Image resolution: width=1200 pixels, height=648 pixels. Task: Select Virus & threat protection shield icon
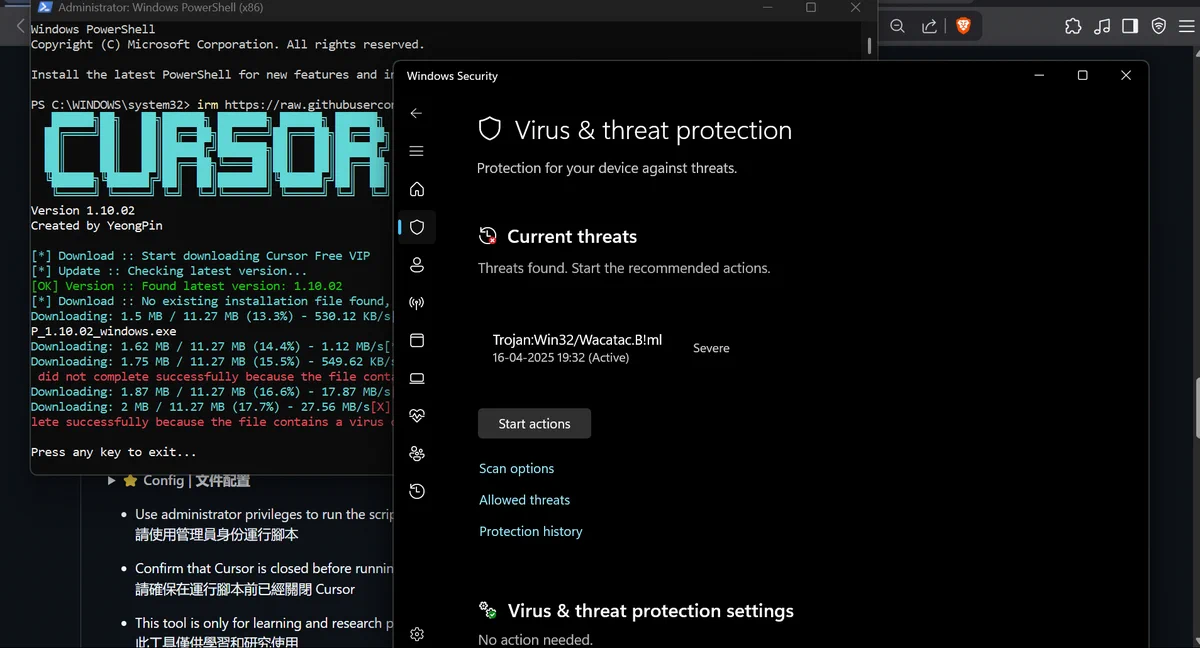[417, 227]
